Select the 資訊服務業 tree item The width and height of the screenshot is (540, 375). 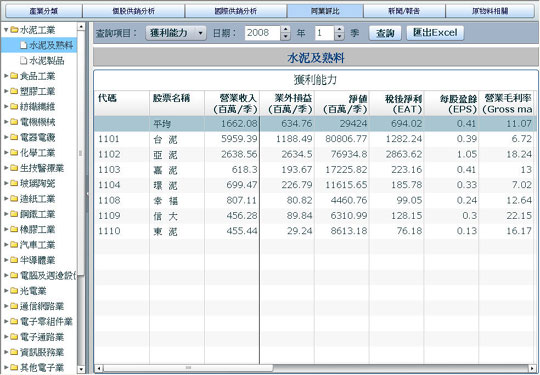42,352
